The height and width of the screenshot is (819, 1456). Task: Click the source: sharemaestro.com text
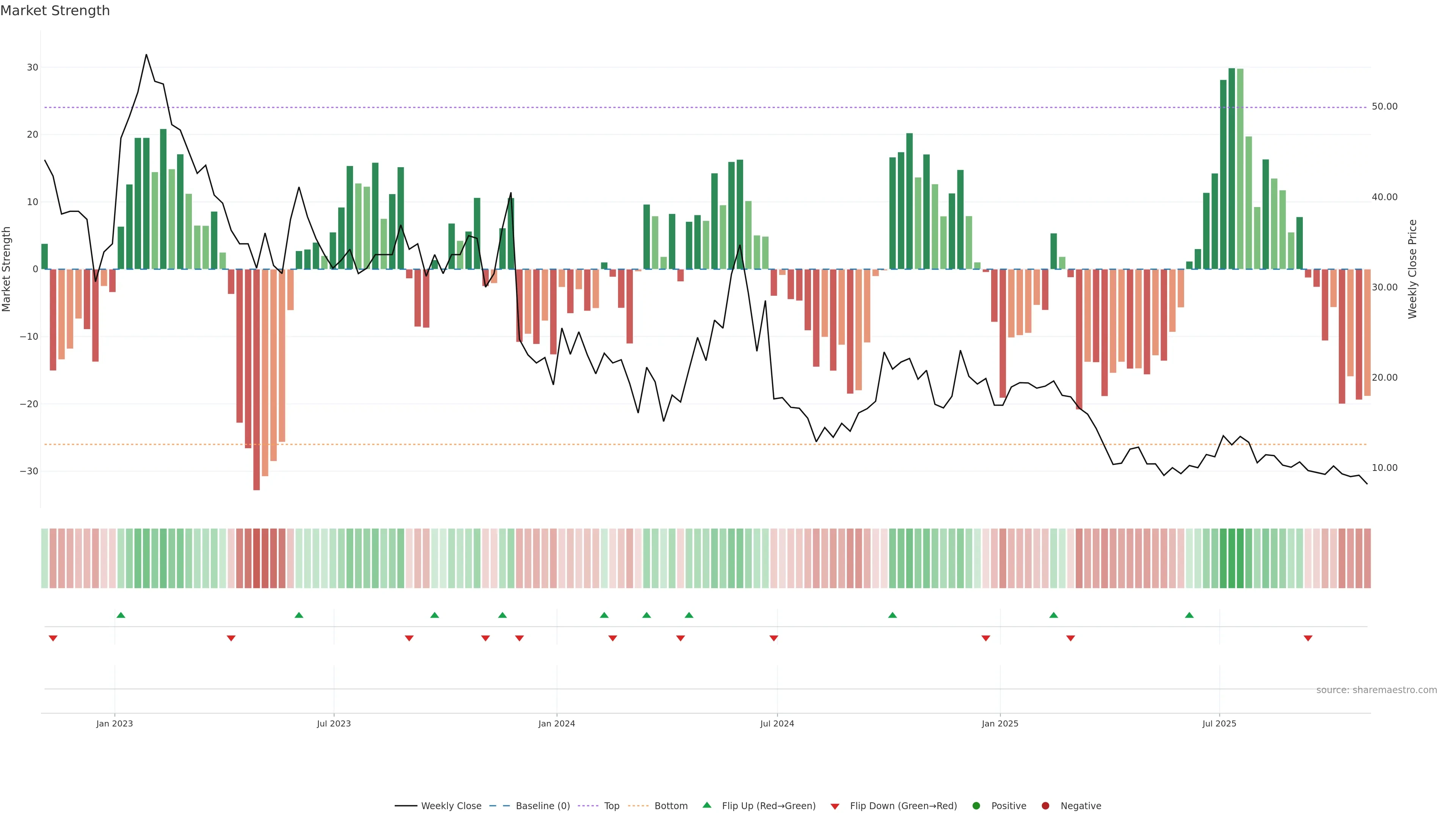click(x=1376, y=690)
